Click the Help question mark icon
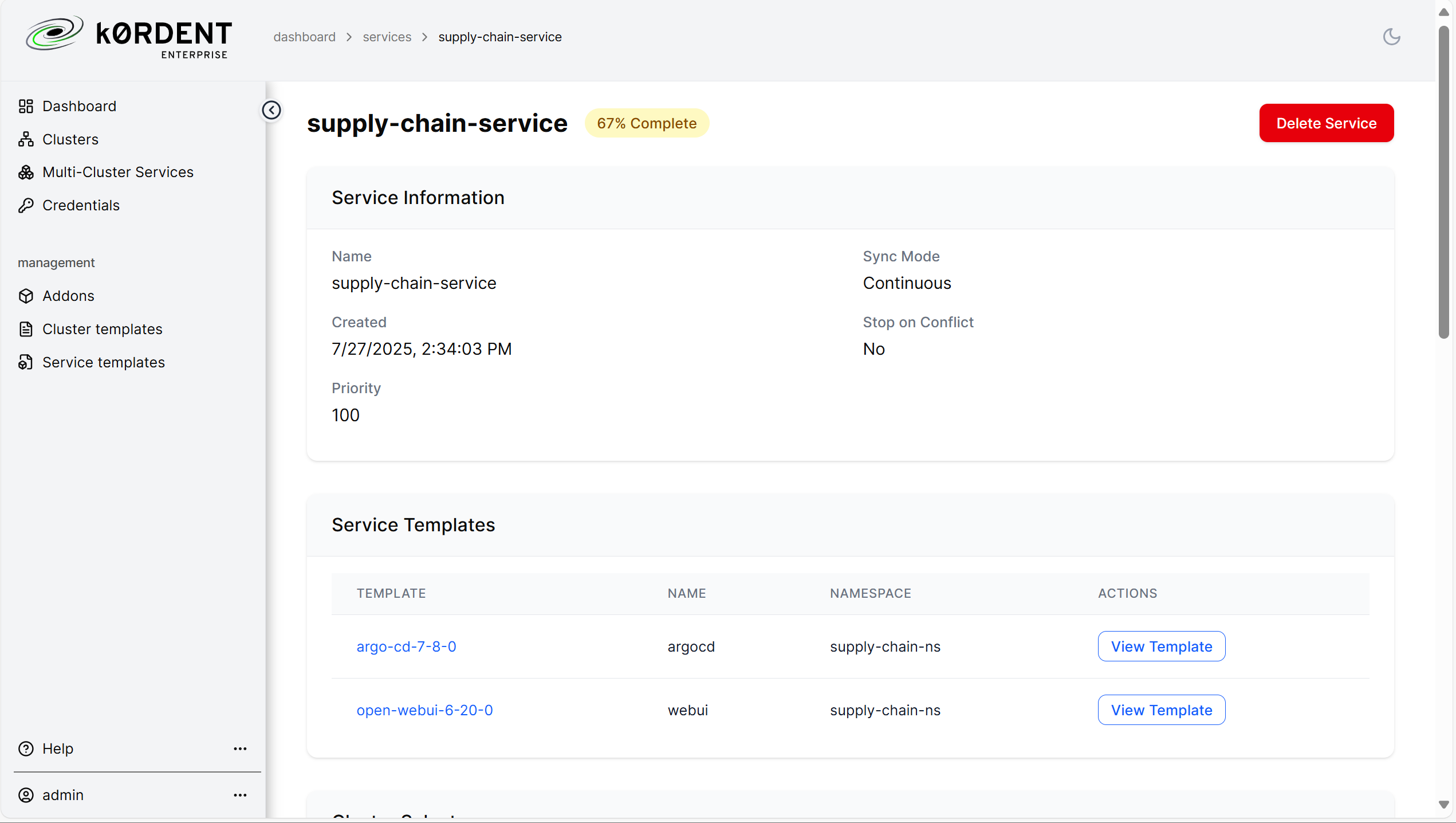This screenshot has width=1456, height=823. [26, 748]
